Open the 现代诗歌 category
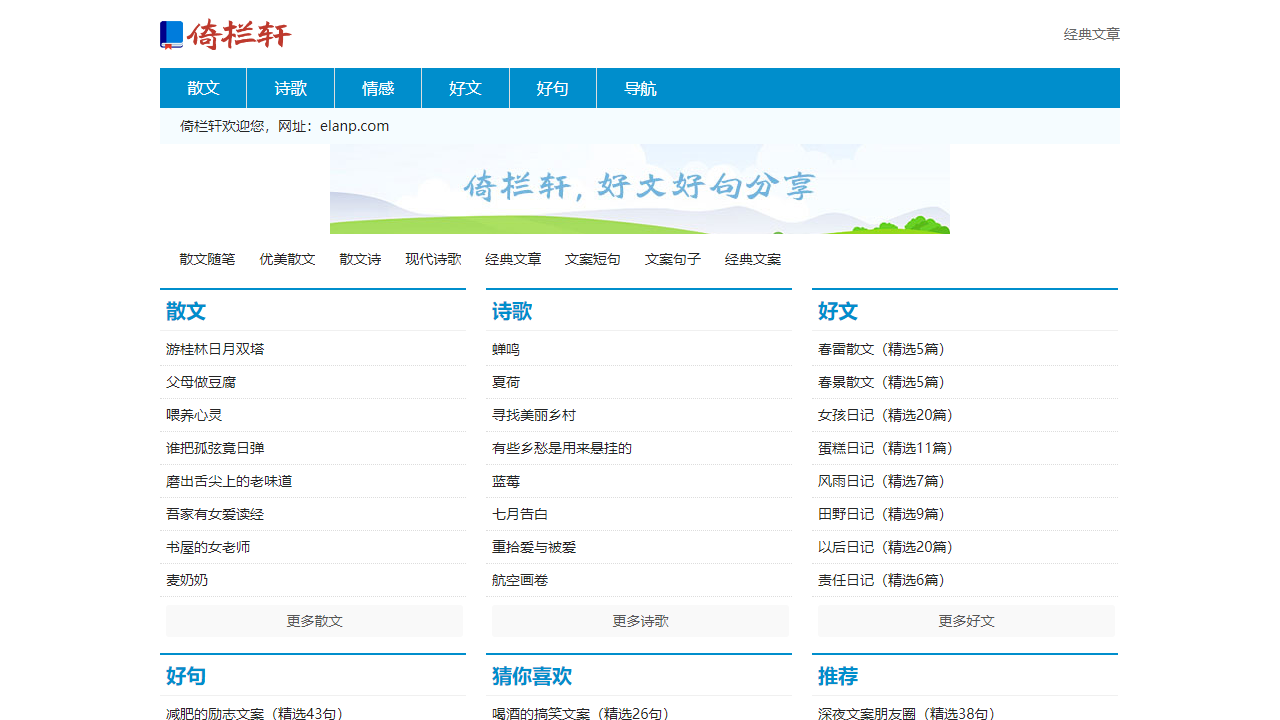1280x720 pixels. coord(432,258)
